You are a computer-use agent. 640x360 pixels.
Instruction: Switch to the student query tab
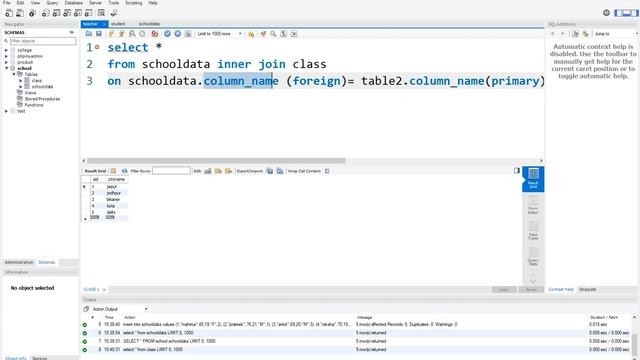coord(118,24)
